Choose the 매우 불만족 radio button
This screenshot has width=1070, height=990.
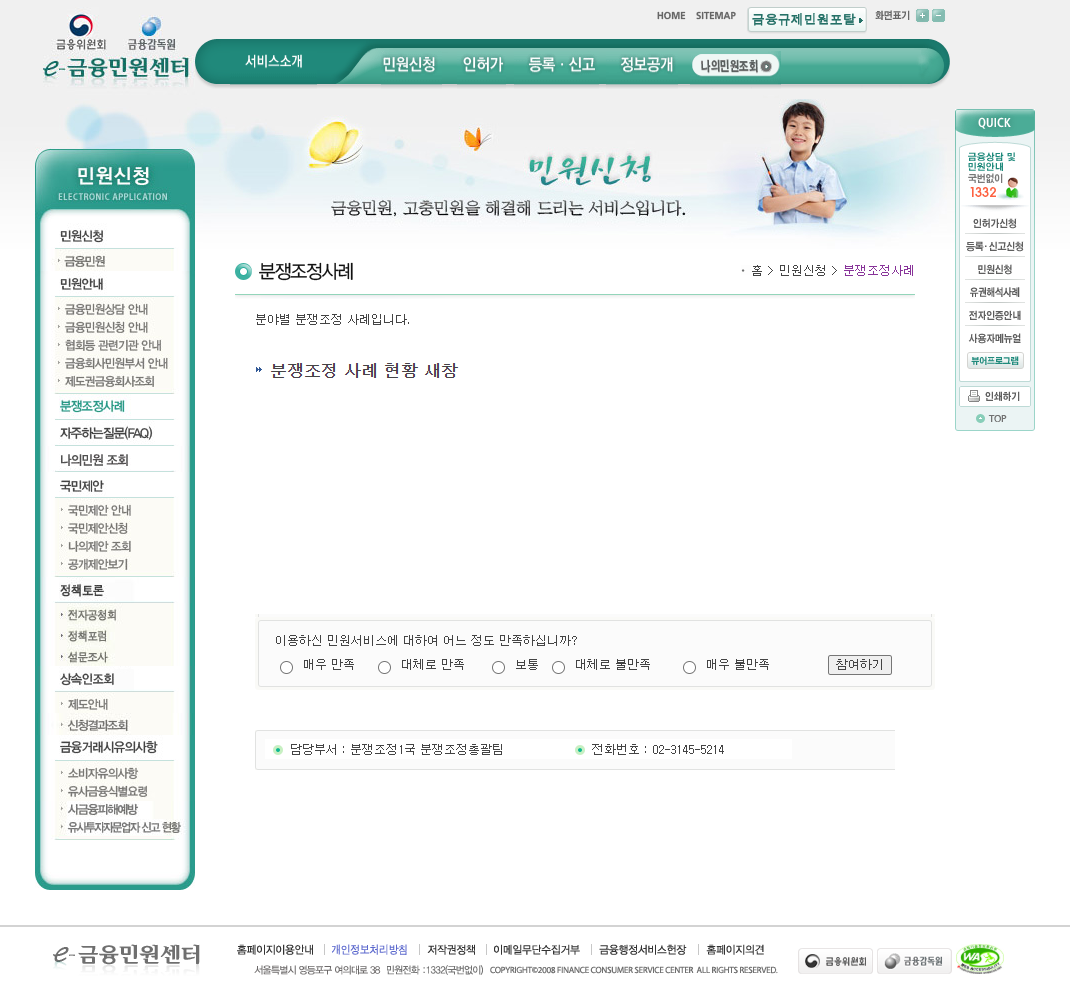pos(689,667)
